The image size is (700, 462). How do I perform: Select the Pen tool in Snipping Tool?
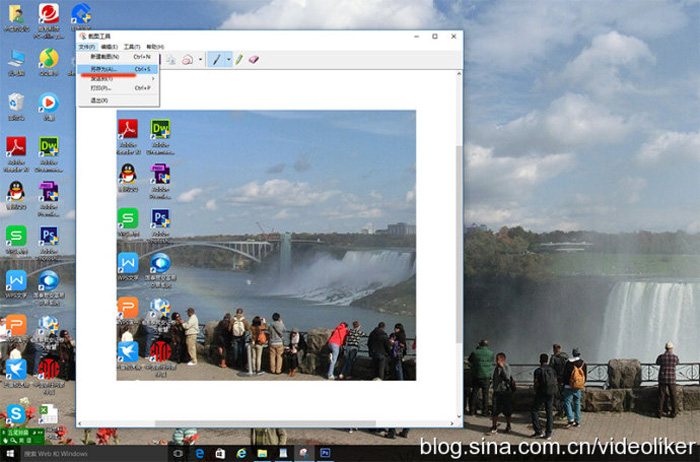[x=217, y=60]
